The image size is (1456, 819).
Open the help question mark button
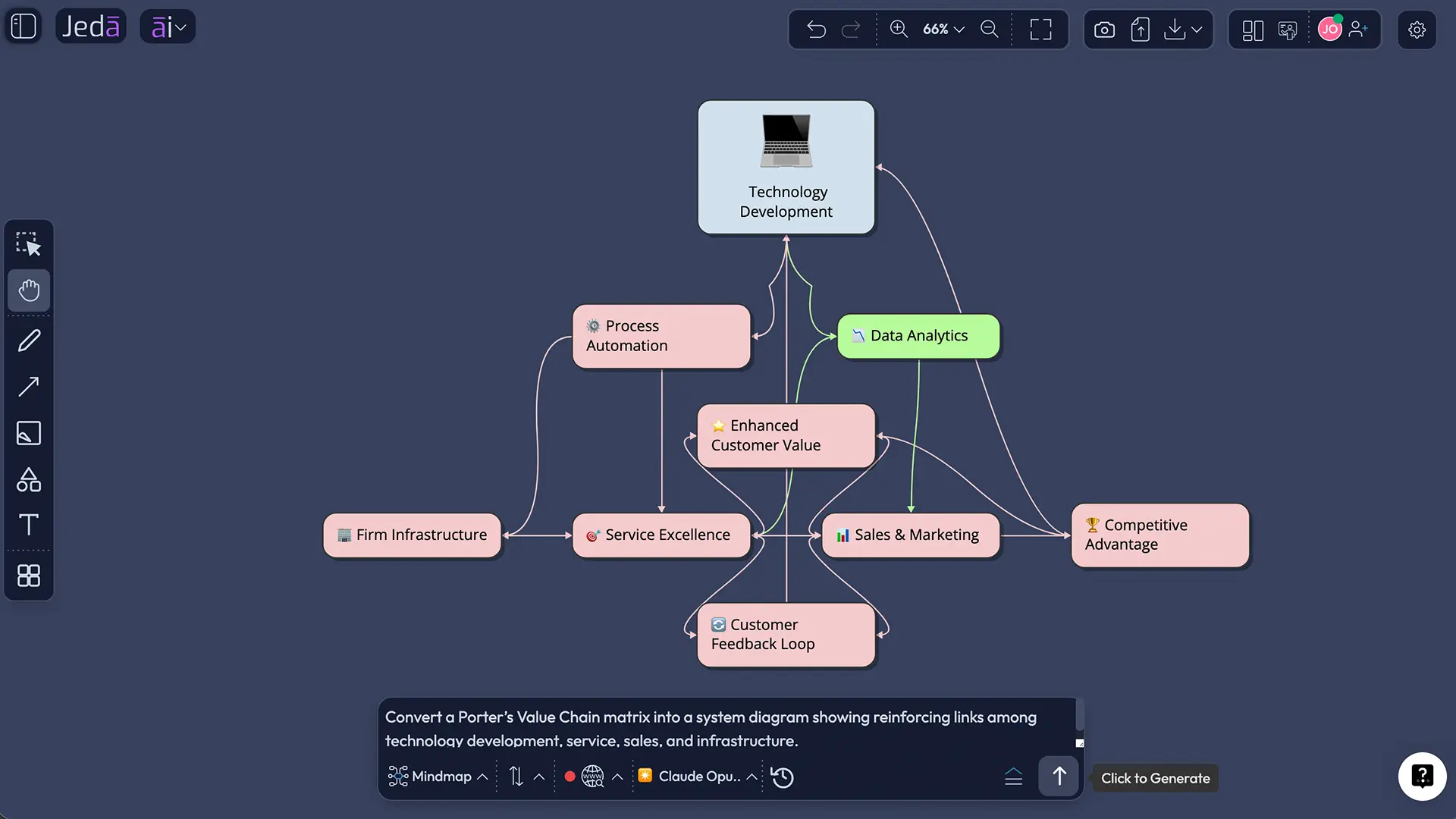click(1422, 776)
